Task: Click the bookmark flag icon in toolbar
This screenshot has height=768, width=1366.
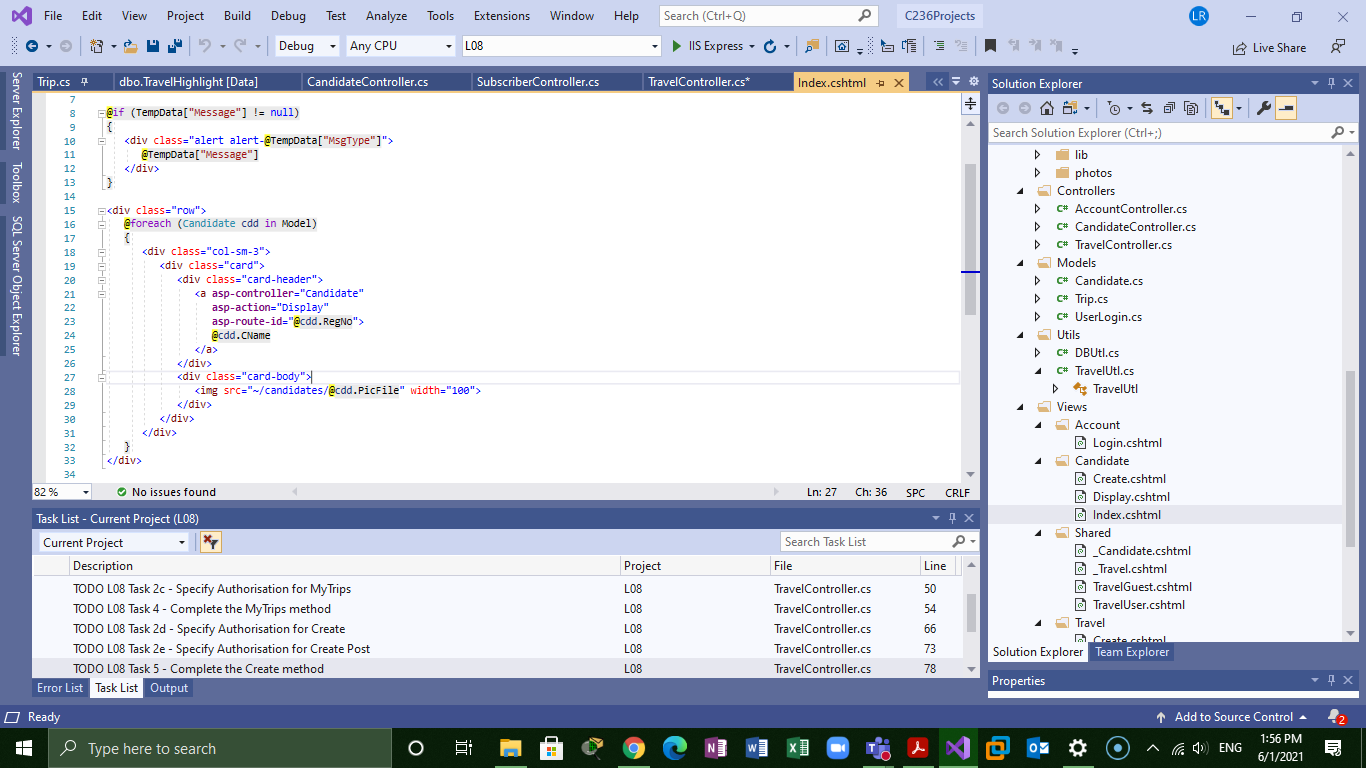Action: pyautogui.click(x=990, y=46)
